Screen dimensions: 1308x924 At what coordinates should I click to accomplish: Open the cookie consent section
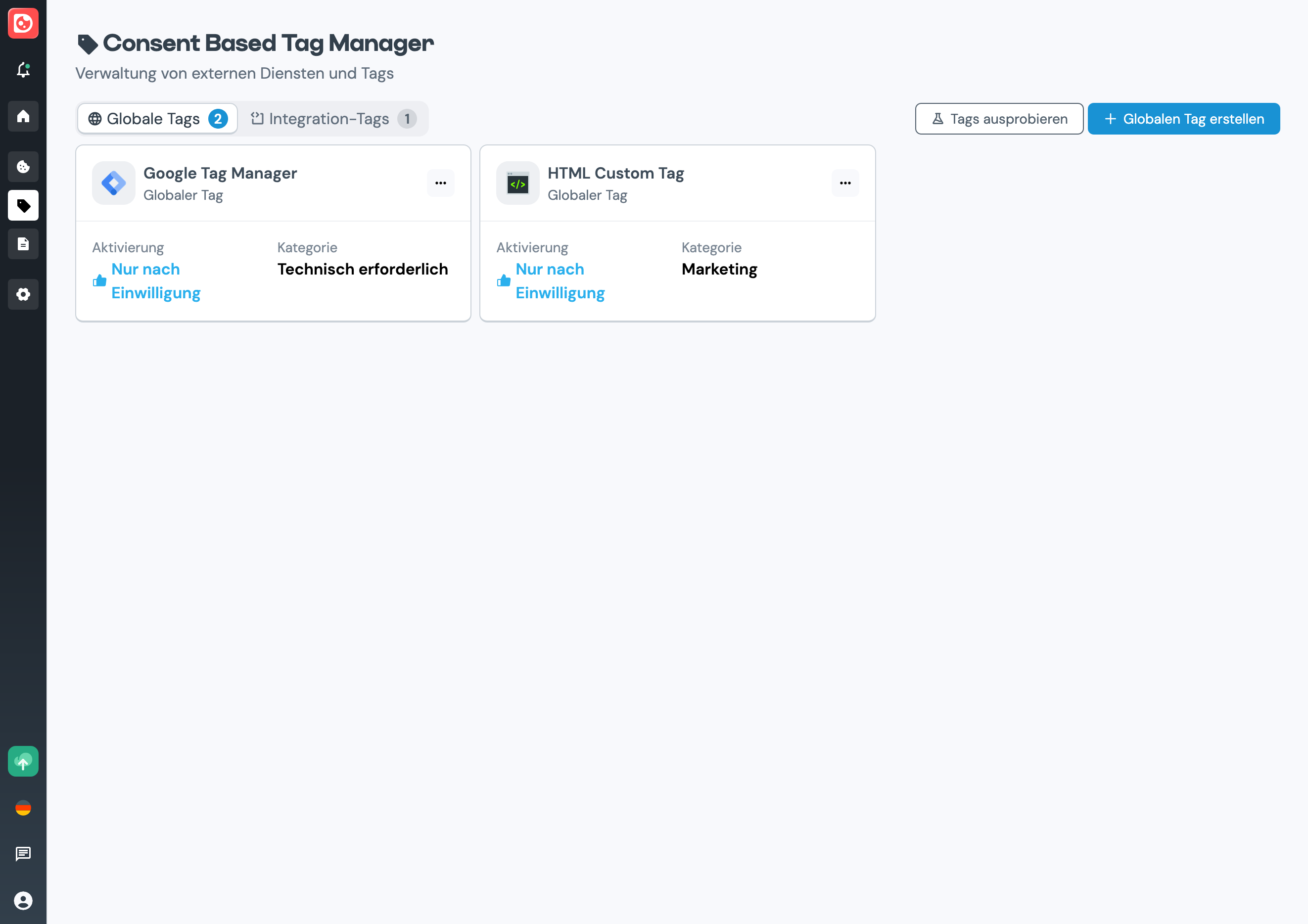click(x=23, y=166)
